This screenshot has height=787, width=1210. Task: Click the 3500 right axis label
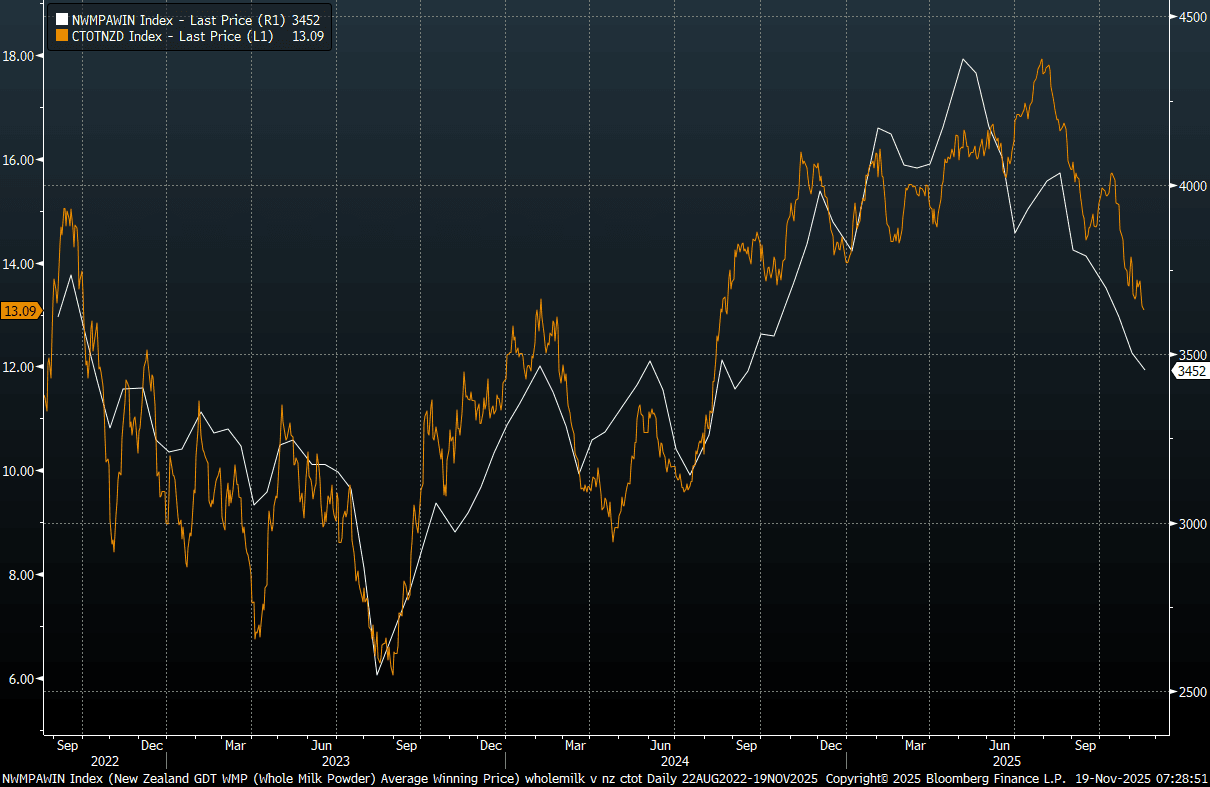click(x=1192, y=355)
